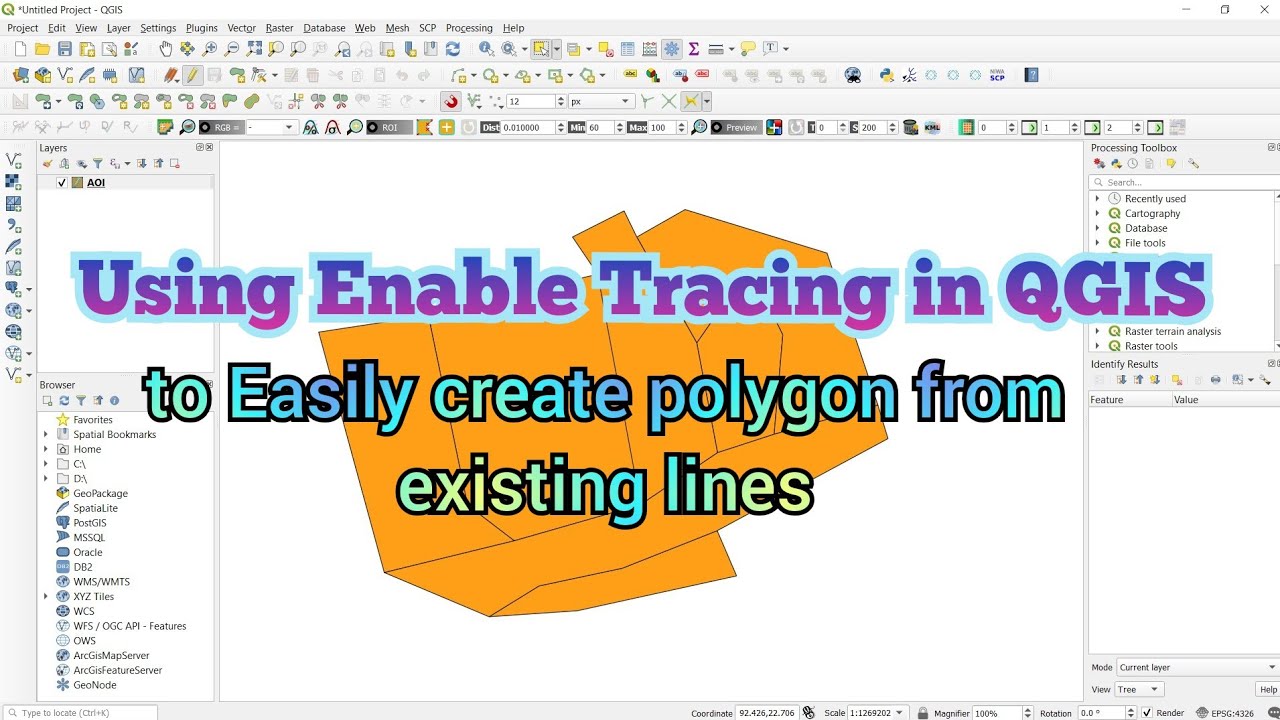Activate the Identify Features tool

tap(486, 49)
